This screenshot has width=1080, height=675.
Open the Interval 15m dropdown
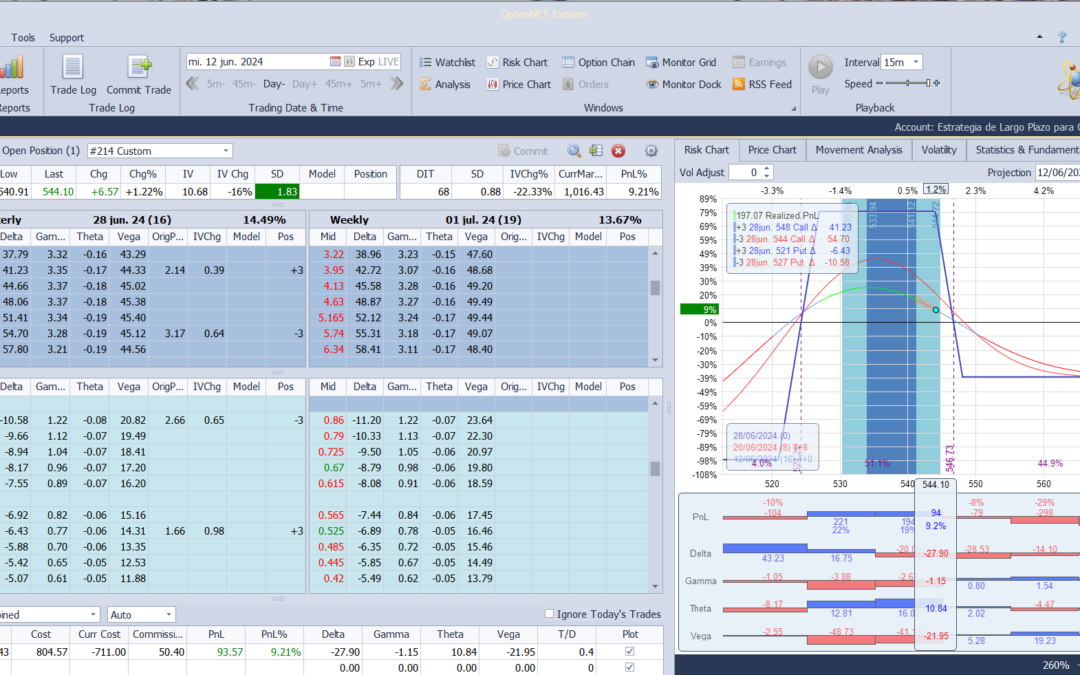(902, 62)
